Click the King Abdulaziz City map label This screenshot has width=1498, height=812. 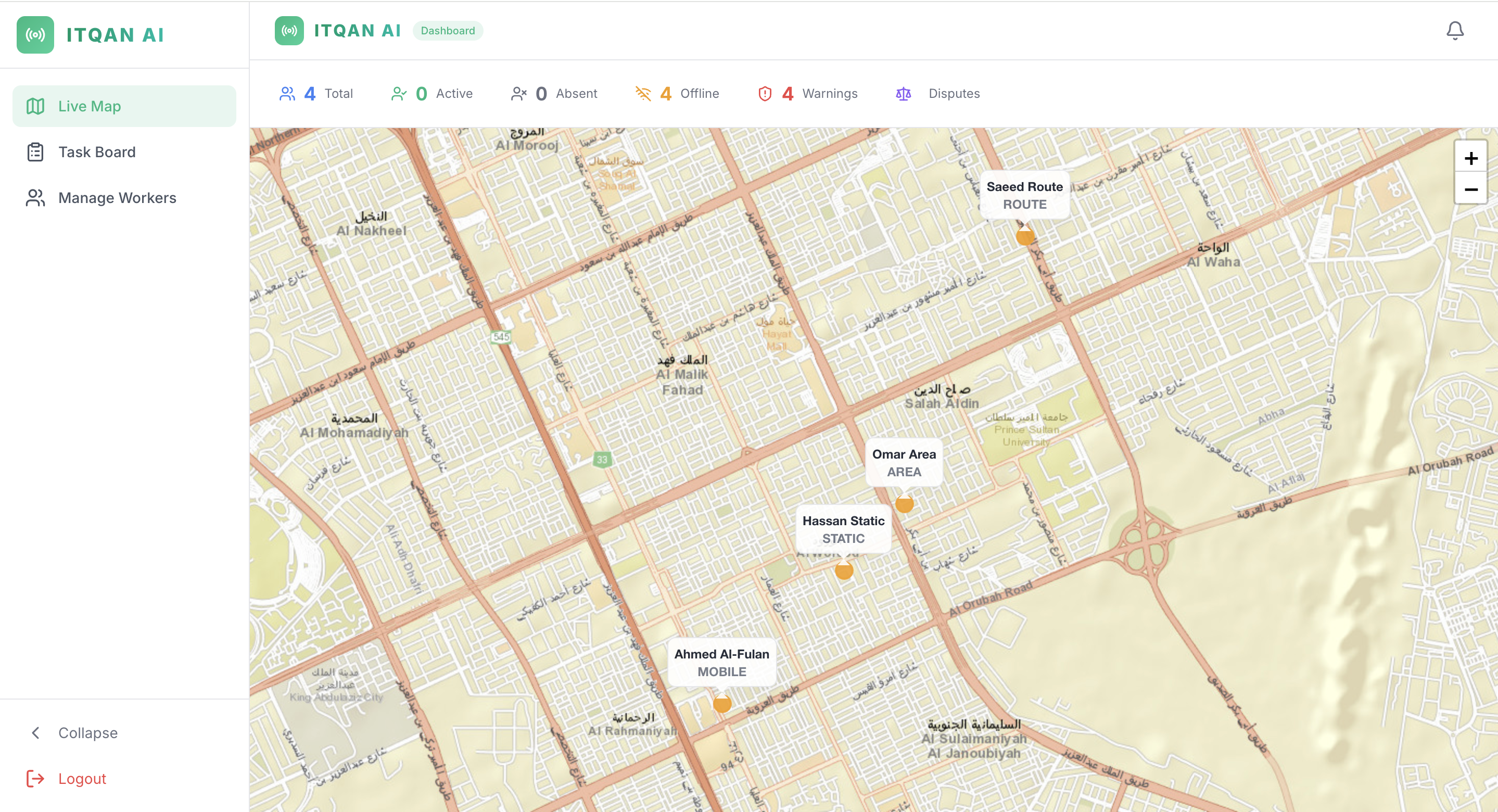click(336, 685)
